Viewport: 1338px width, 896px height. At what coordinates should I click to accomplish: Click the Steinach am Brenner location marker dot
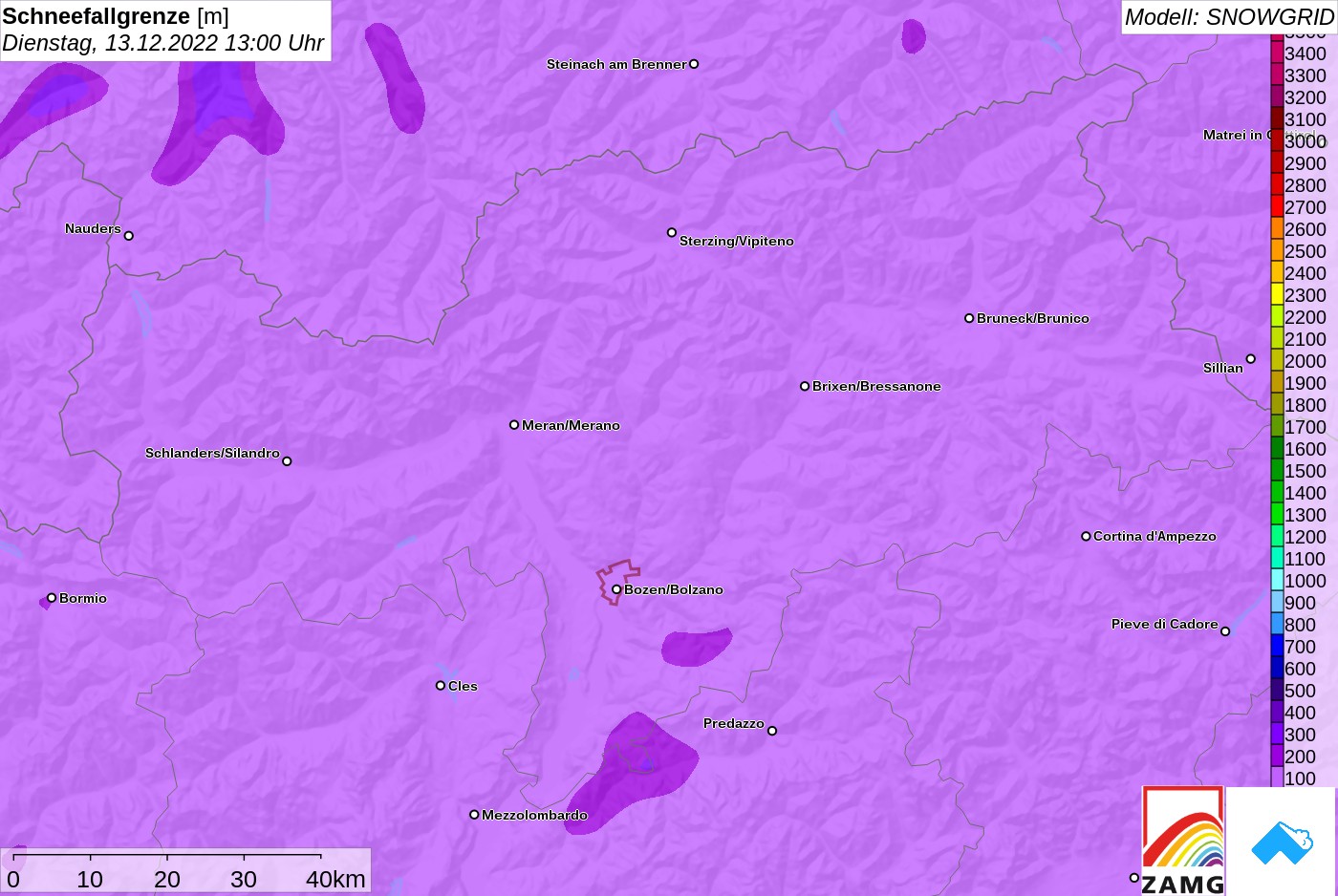coord(694,64)
